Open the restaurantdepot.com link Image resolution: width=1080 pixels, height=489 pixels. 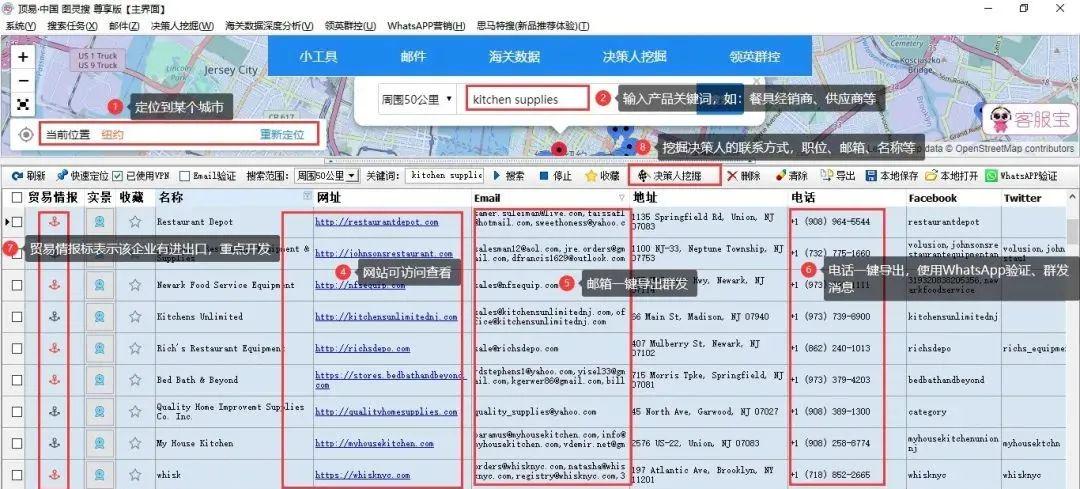tap(377, 222)
